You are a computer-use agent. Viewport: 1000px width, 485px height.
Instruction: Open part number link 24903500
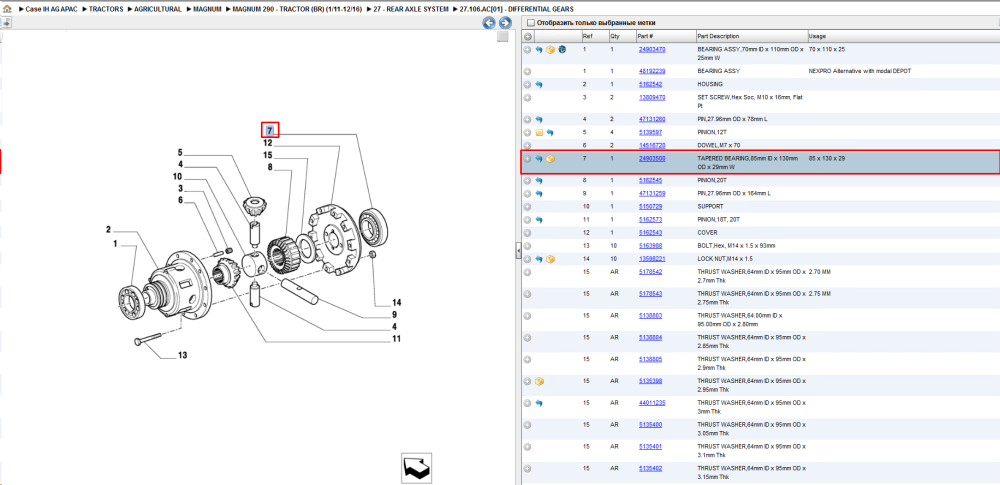pyautogui.click(x=652, y=158)
